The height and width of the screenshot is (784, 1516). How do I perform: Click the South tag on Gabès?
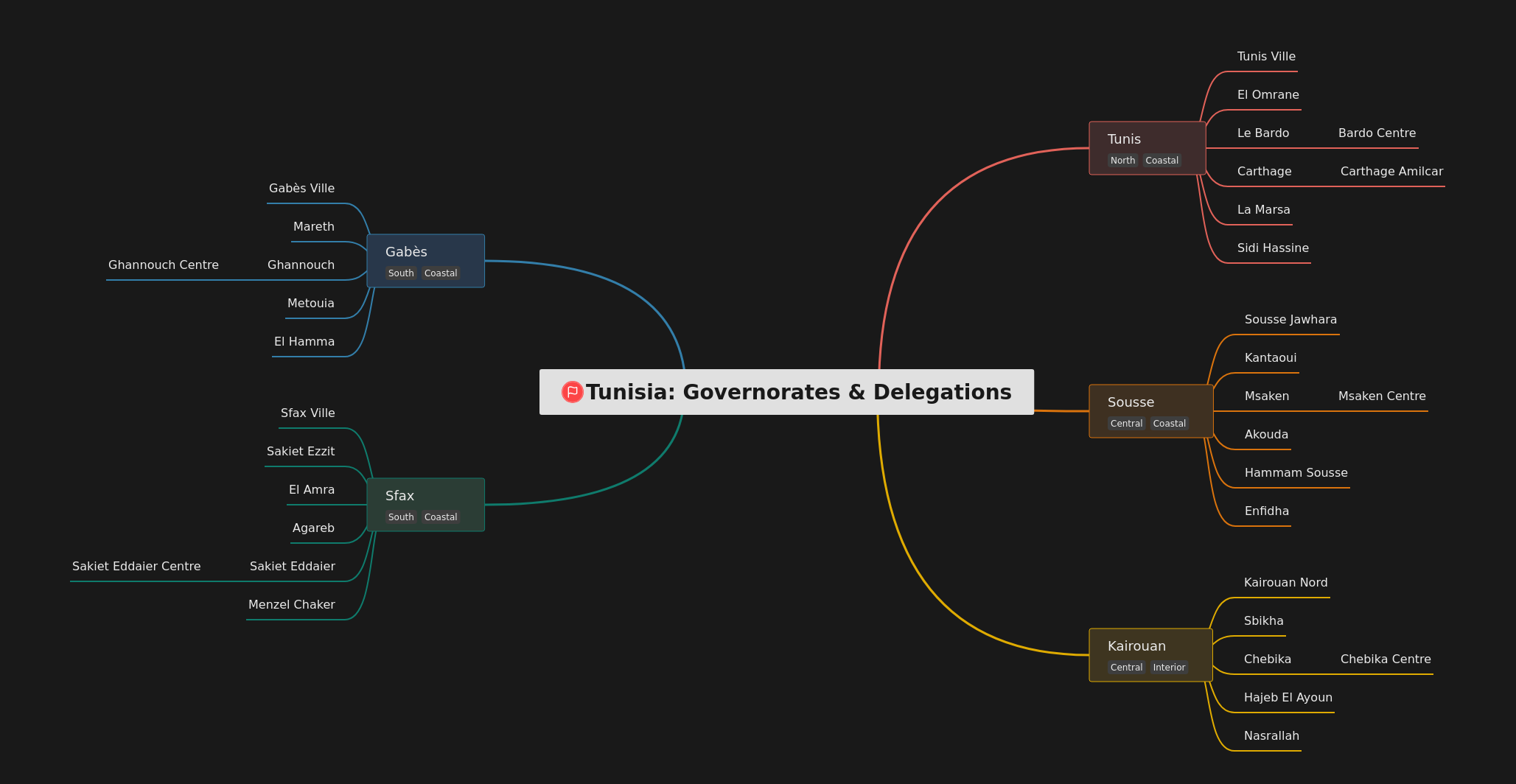coord(401,273)
